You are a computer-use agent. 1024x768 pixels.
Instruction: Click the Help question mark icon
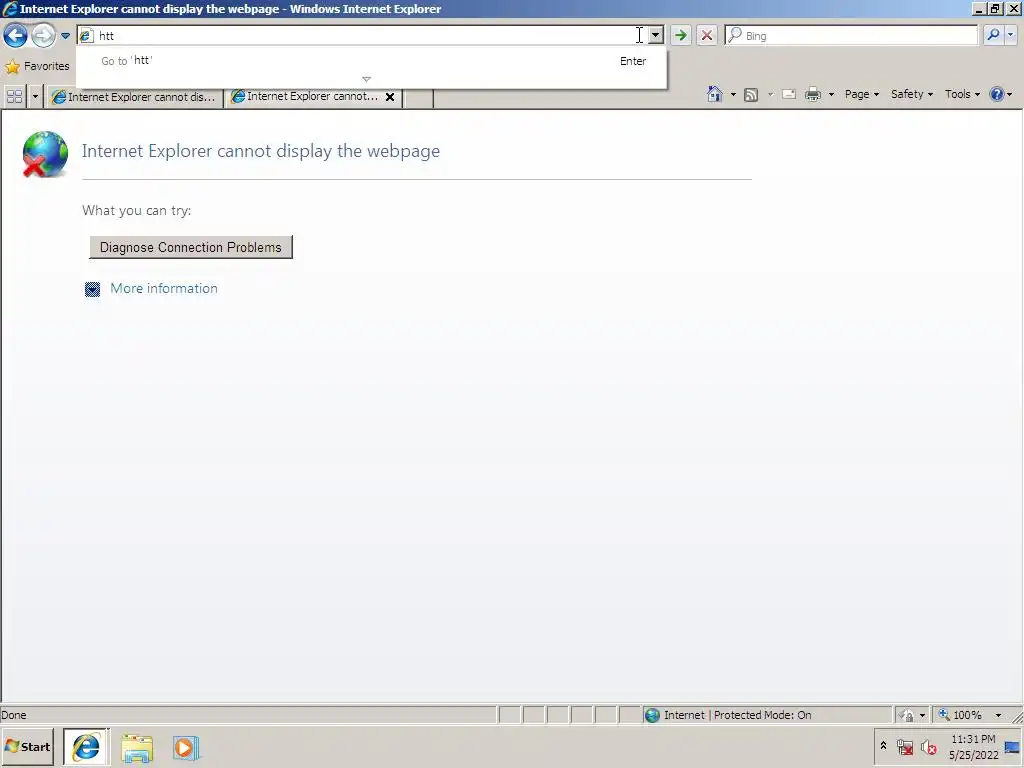coord(997,94)
